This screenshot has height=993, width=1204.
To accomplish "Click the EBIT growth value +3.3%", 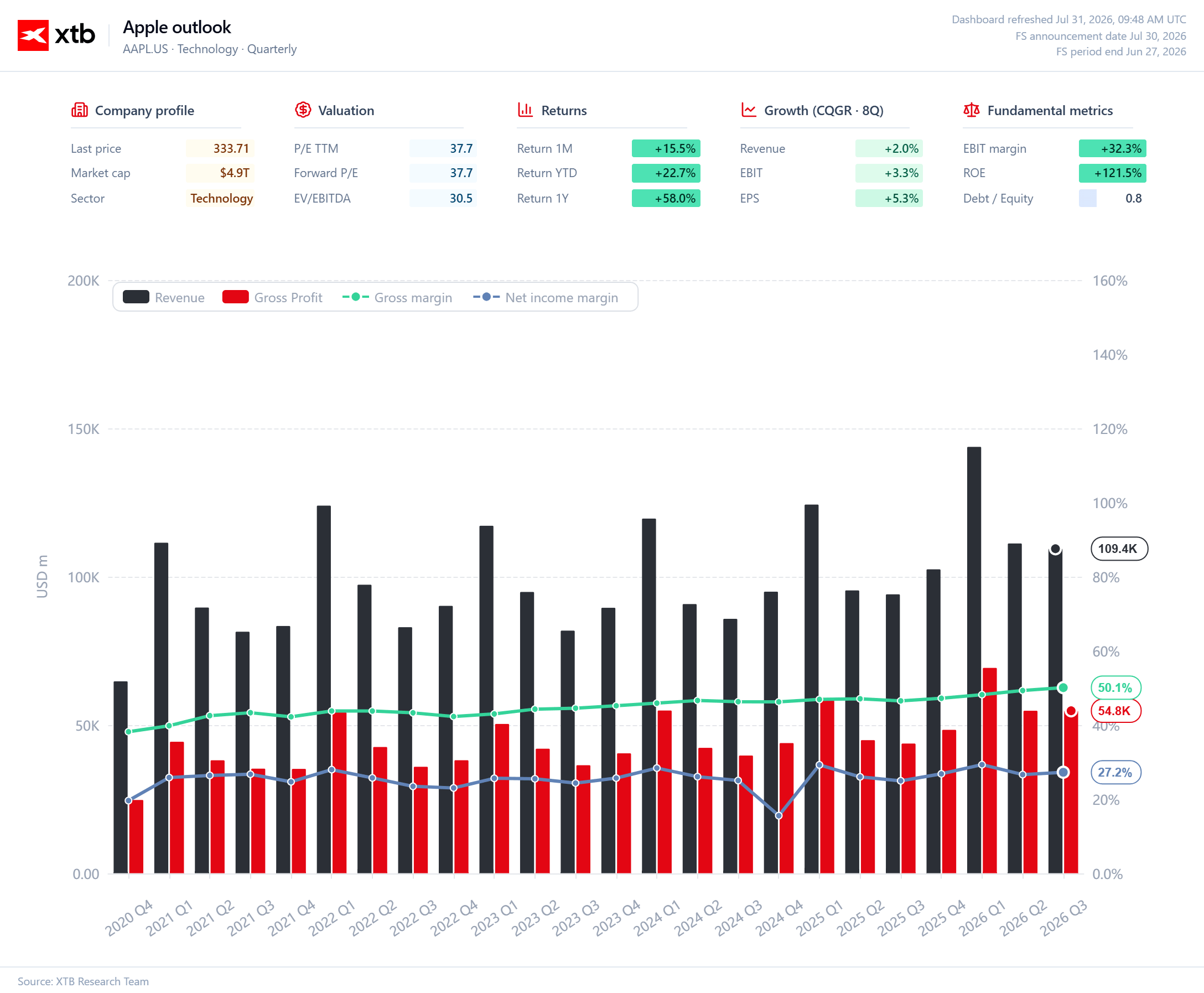I will click(x=889, y=173).
